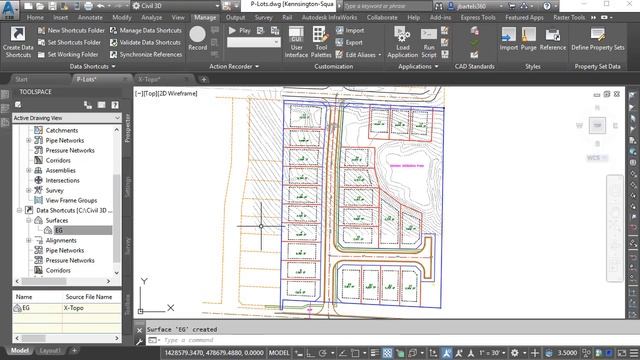
Task: Click X-Topo source file name cell
Action: [91, 308]
